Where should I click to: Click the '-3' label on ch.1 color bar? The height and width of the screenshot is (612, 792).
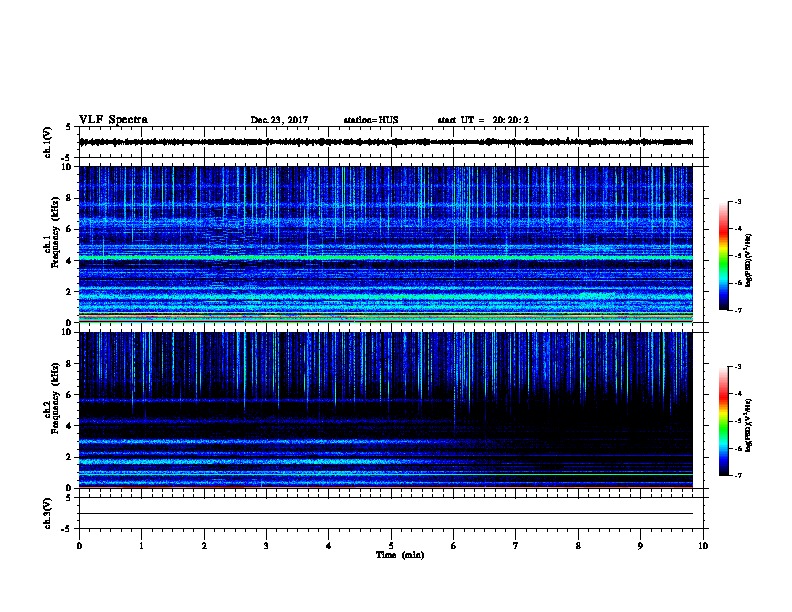point(737,201)
